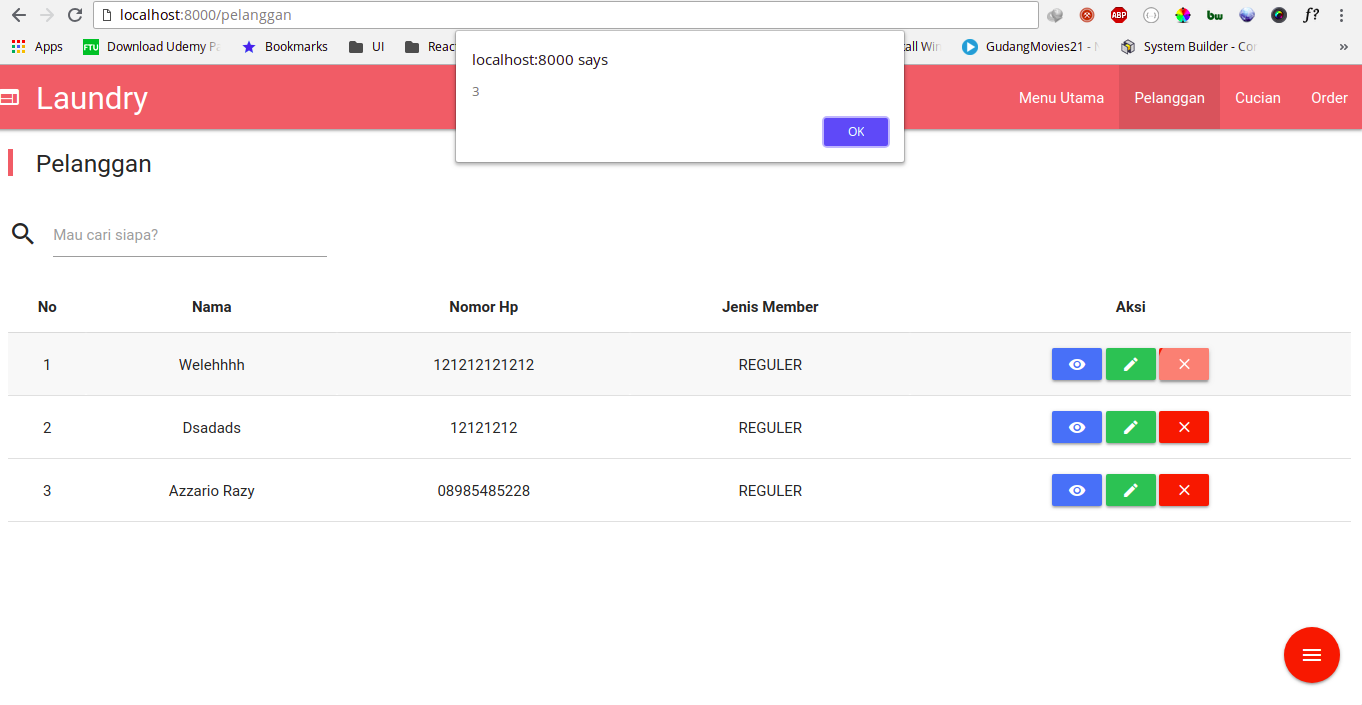Click the Nama column header
Image resolution: width=1362 pixels, height=705 pixels.
tap(212, 307)
